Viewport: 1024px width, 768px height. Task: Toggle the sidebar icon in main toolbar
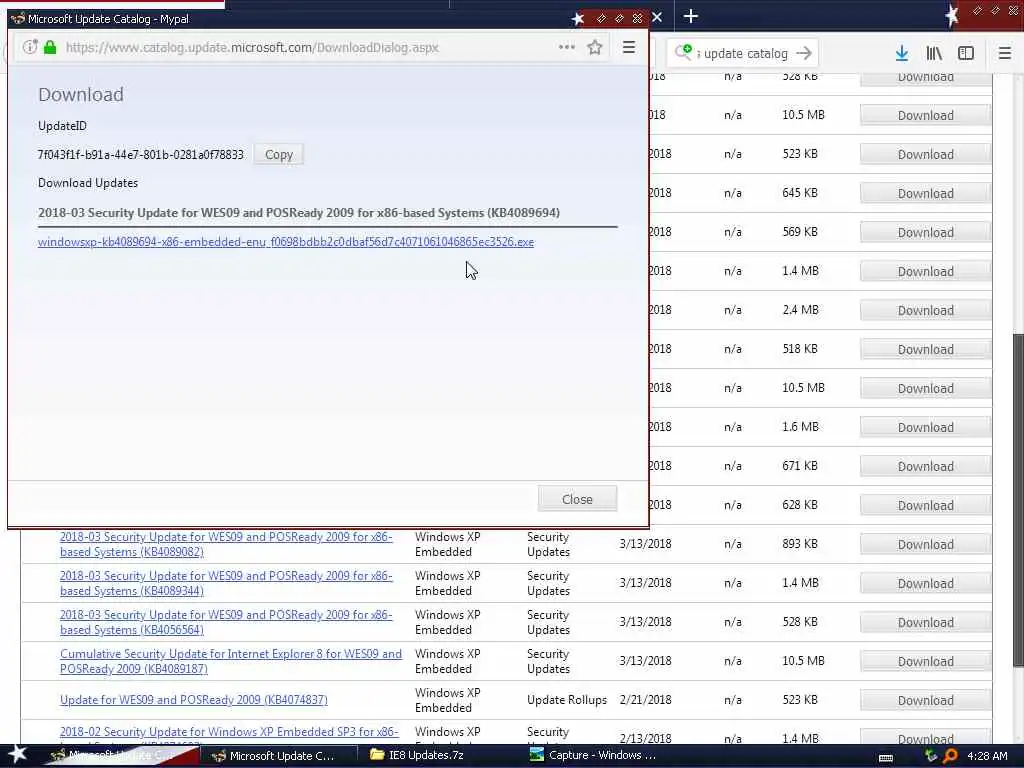click(x=966, y=54)
